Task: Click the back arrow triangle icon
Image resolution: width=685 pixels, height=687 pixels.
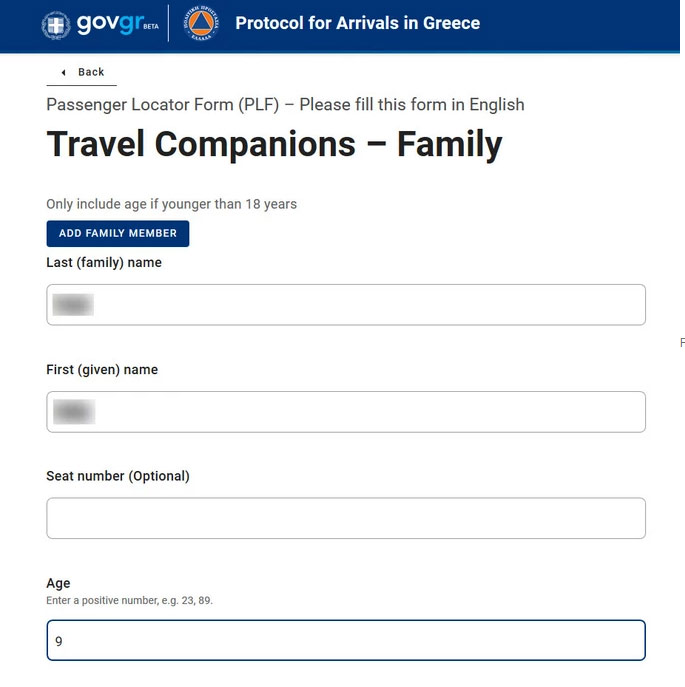Action: click(x=64, y=72)
